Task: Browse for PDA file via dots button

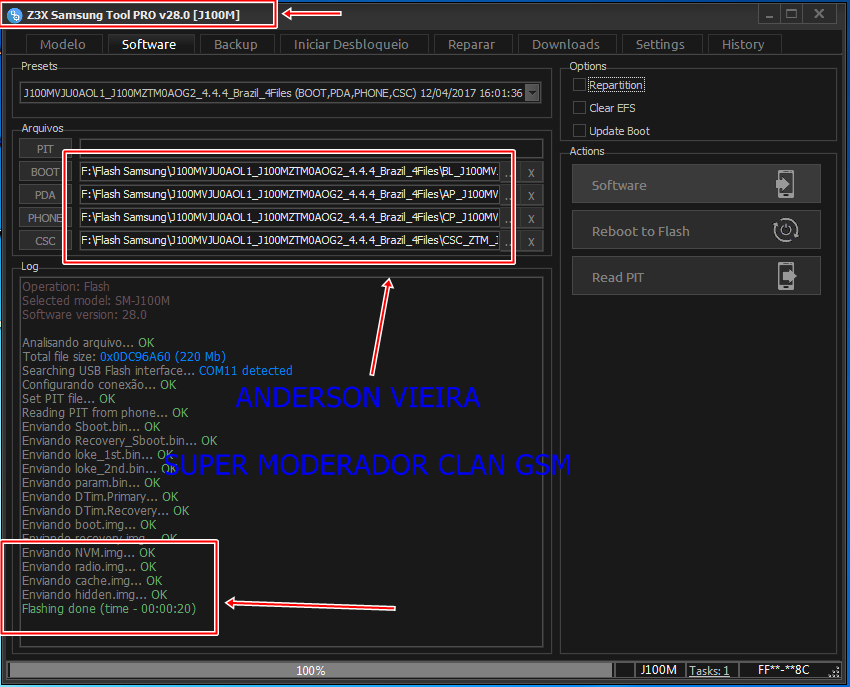Action: tap(507, 195)
